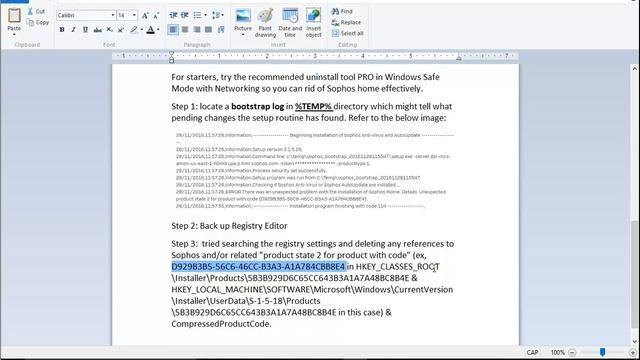Apply the font text color

[x=151, y=29]
